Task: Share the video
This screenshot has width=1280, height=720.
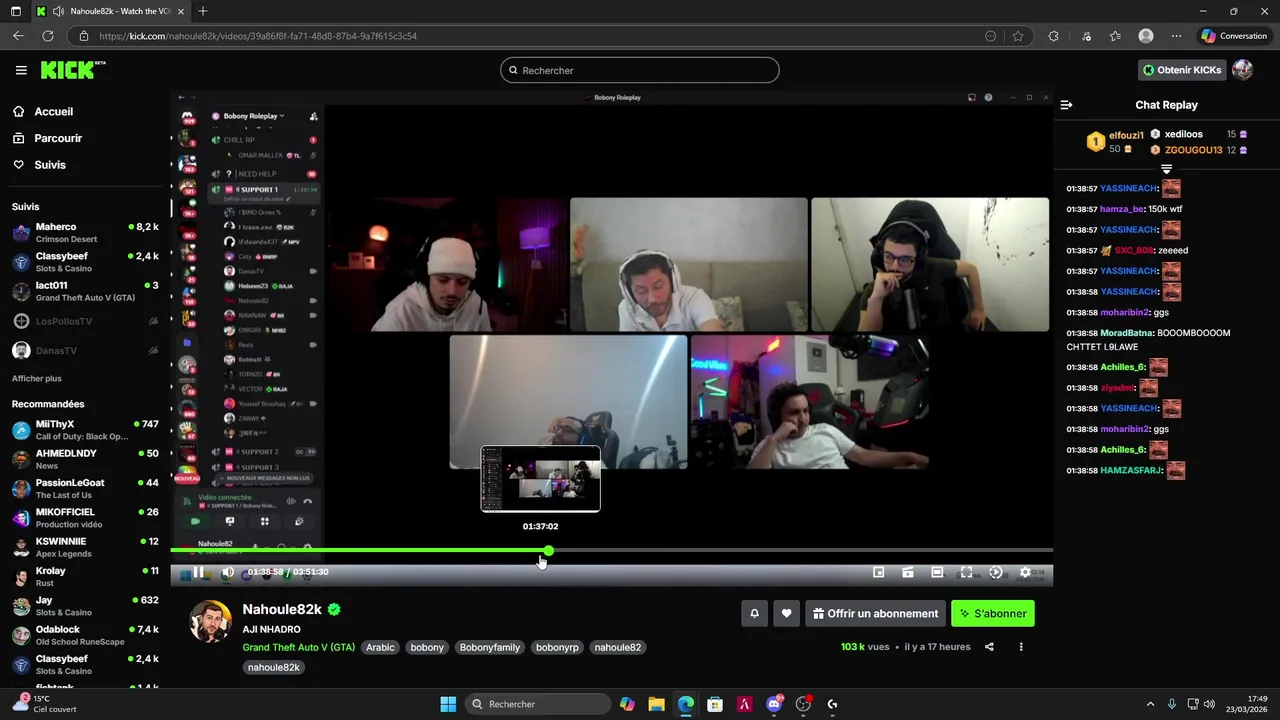Action: (989, 647)
